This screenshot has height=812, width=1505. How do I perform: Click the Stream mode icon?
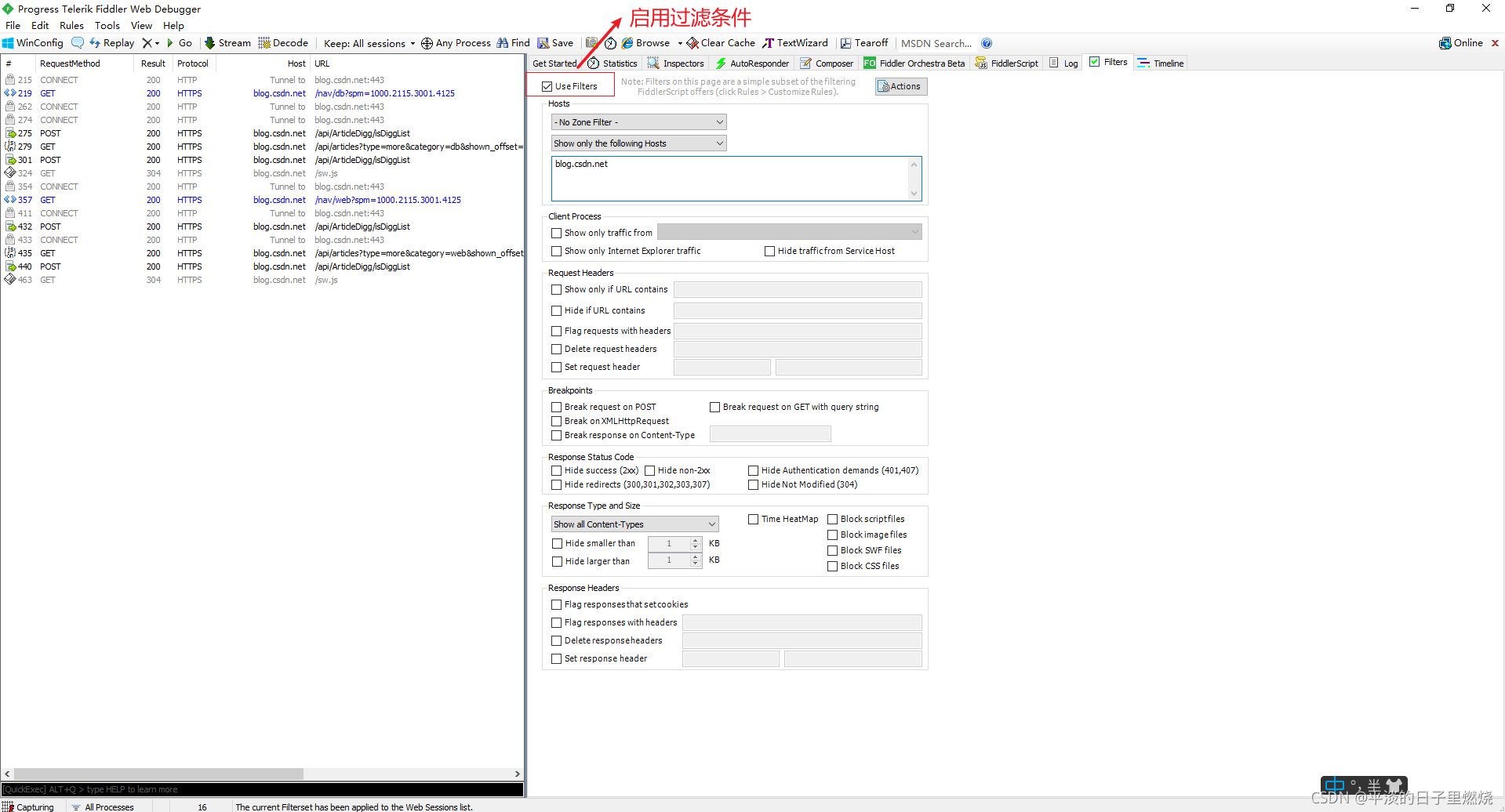[x=209, y=43]
